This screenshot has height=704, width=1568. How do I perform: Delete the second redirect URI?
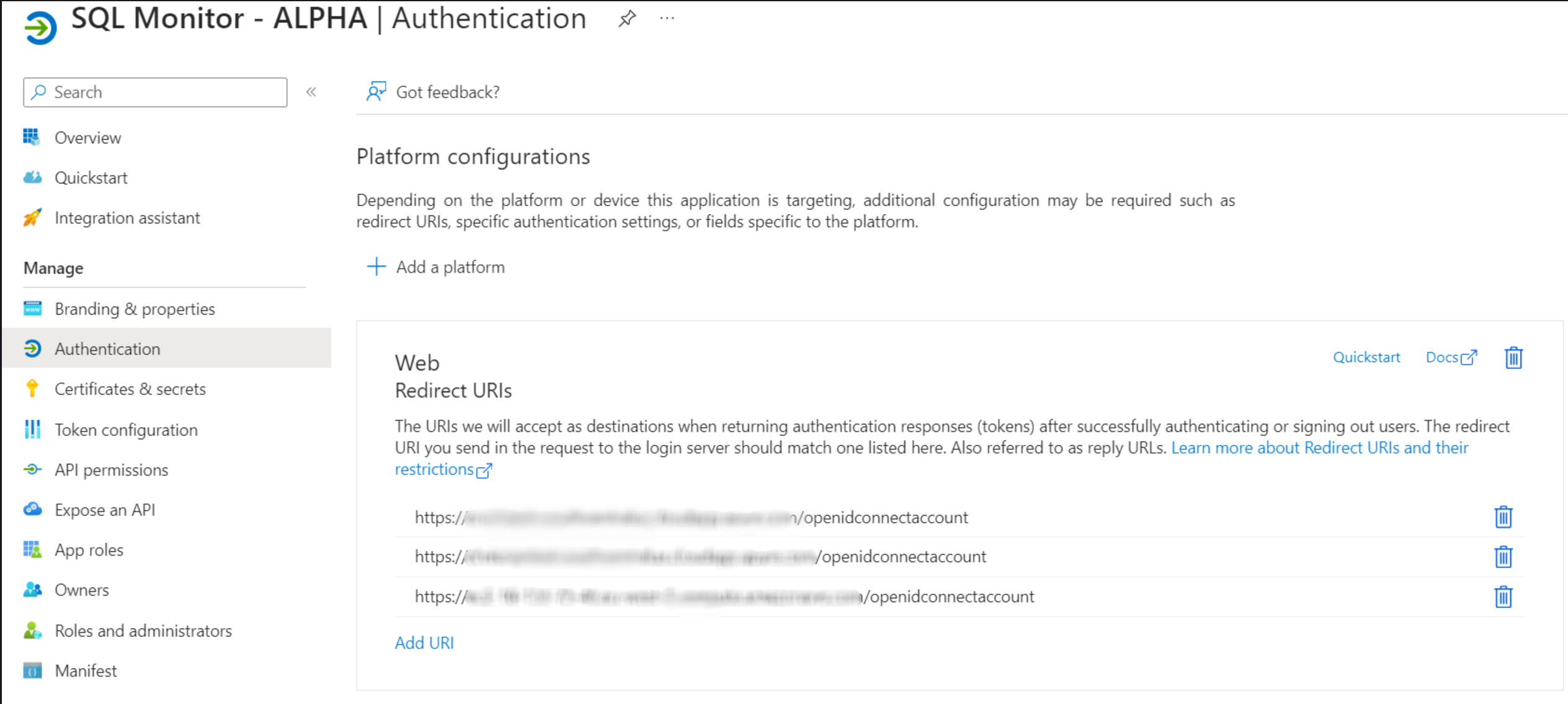pyautogui.click(x=1503, y=556)
